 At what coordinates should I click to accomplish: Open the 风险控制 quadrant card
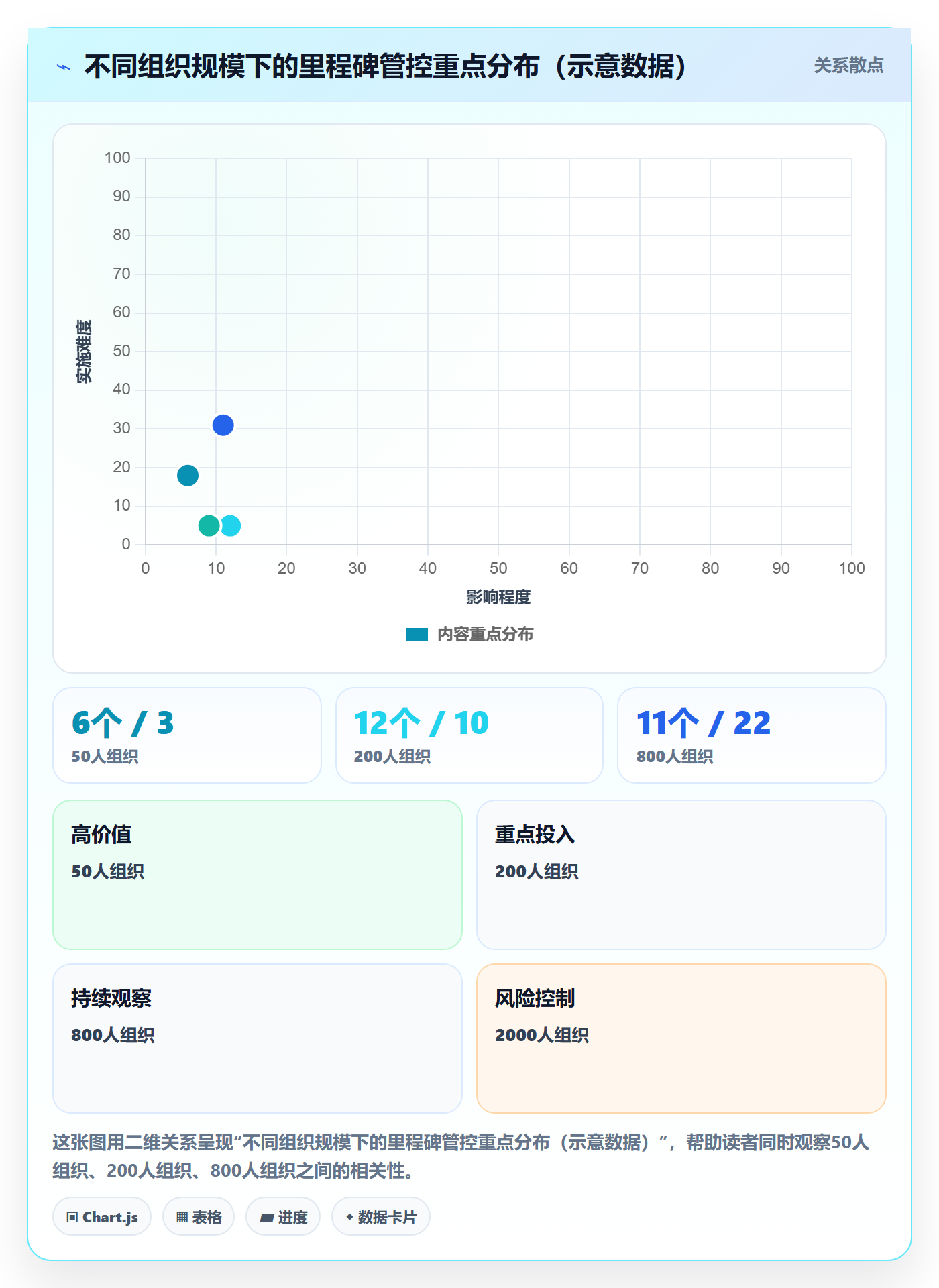tap(681, 1038)
